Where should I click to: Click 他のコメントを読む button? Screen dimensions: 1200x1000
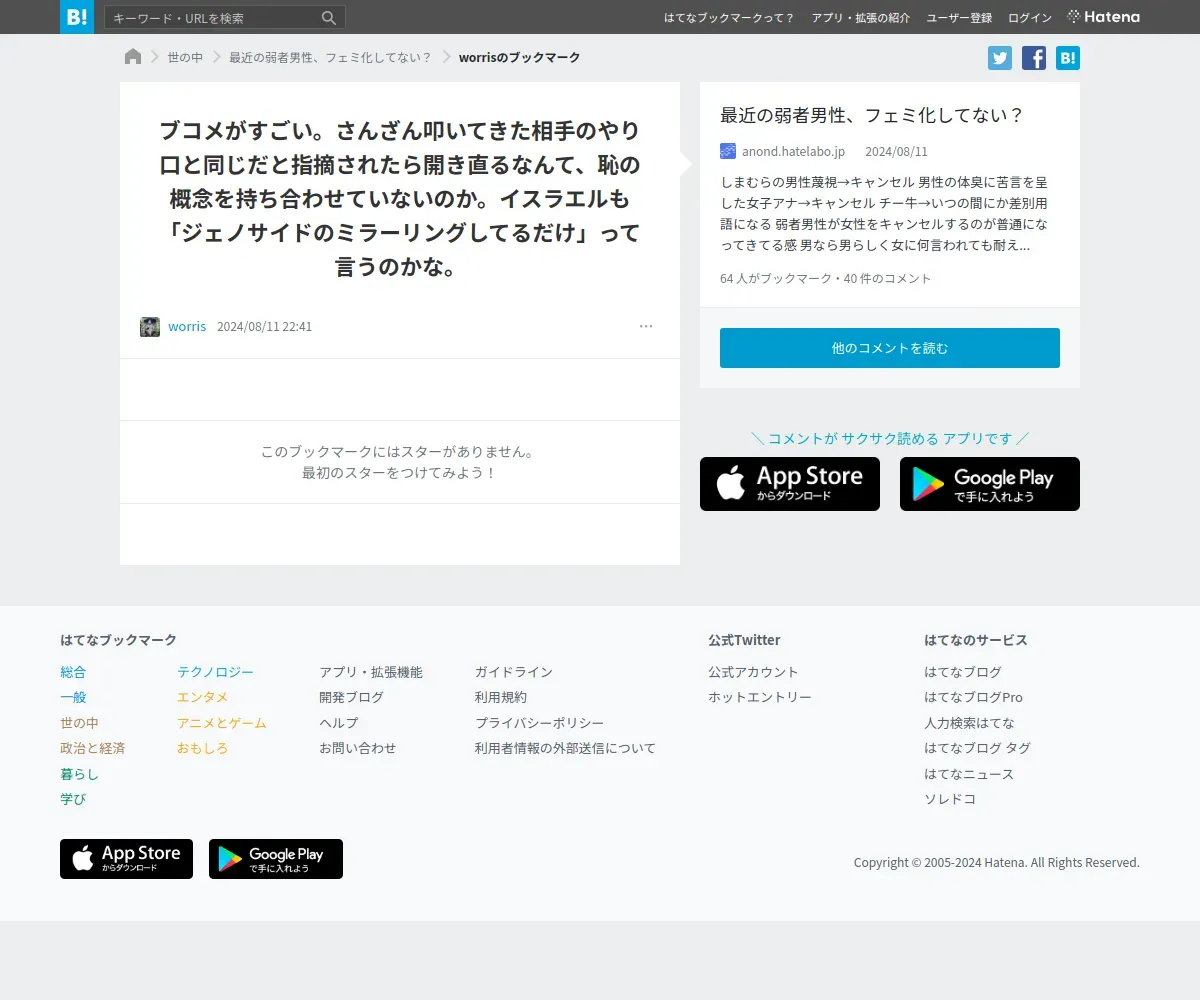[890, 348]
